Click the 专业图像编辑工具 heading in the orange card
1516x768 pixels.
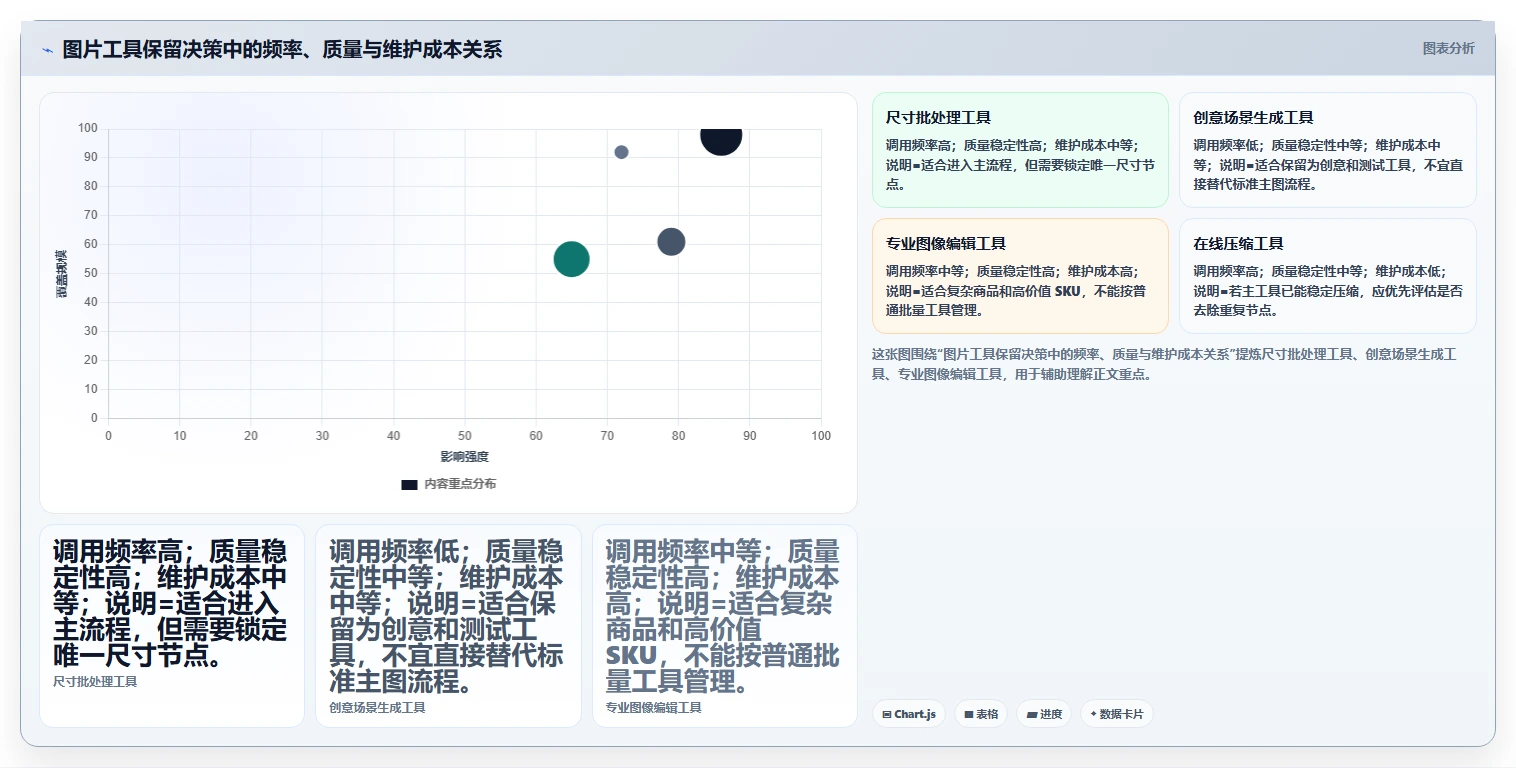coord(946,243)
